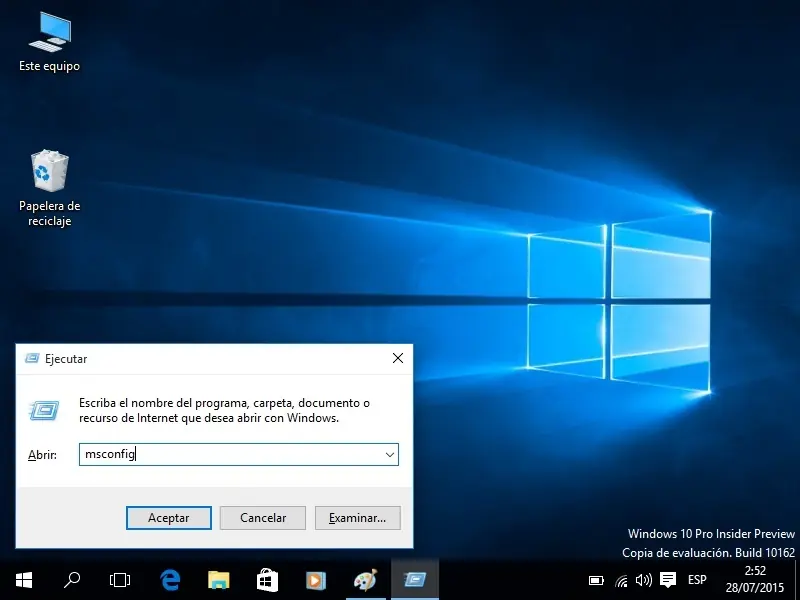The width and height of the screenshot is (800, 600).
Task: Open the Wi-Fi network tray icon
Action: [621, 581]
